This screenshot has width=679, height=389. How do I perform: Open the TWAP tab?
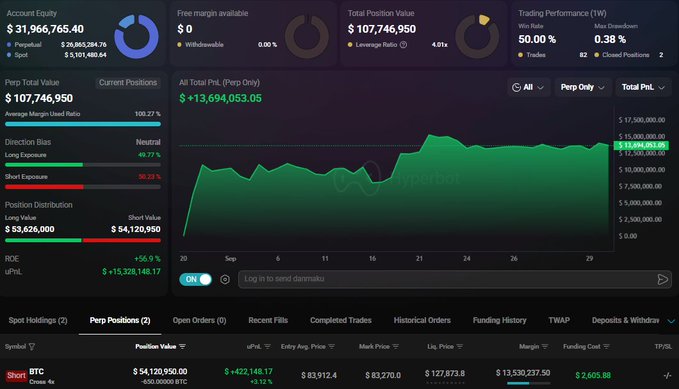[x=559, y=320]
